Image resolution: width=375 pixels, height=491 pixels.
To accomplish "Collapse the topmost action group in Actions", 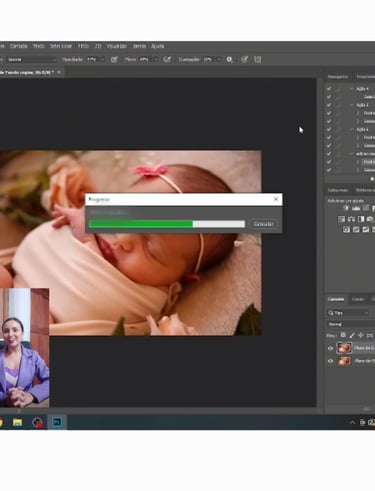I will tap(352, 89).
